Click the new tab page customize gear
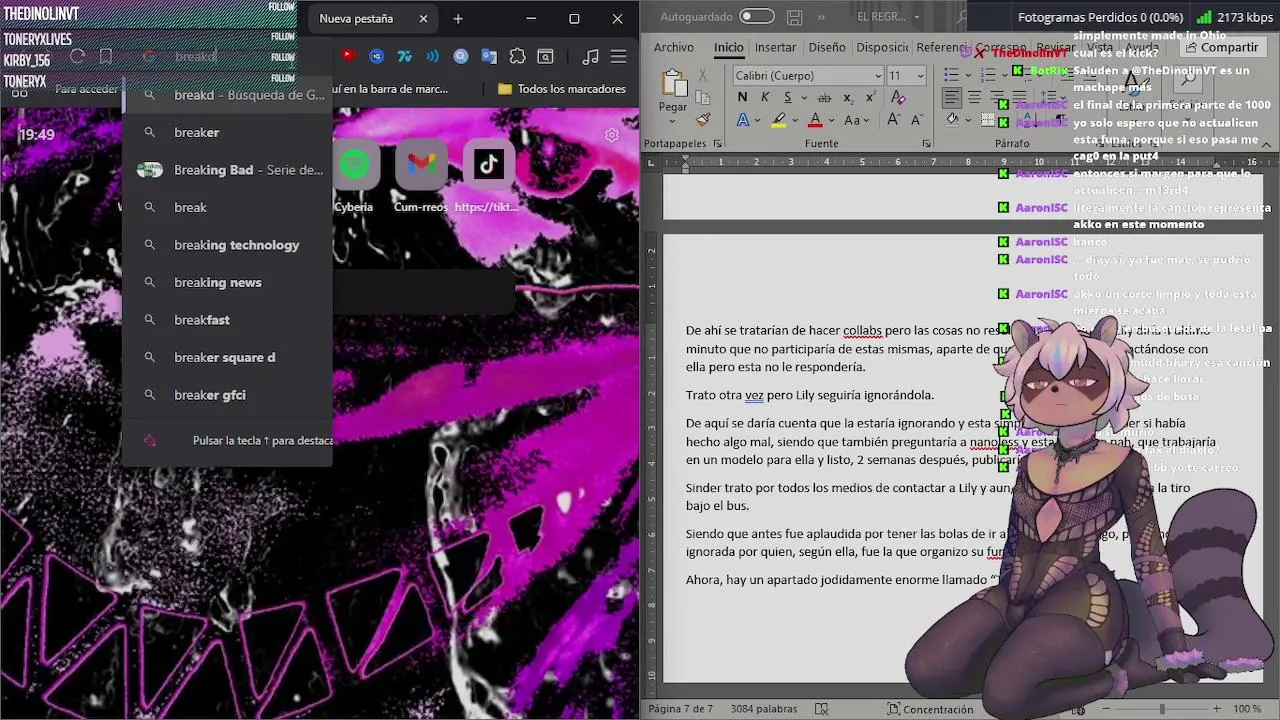The width and height of the screenshot is (1280, 720). 612,135
